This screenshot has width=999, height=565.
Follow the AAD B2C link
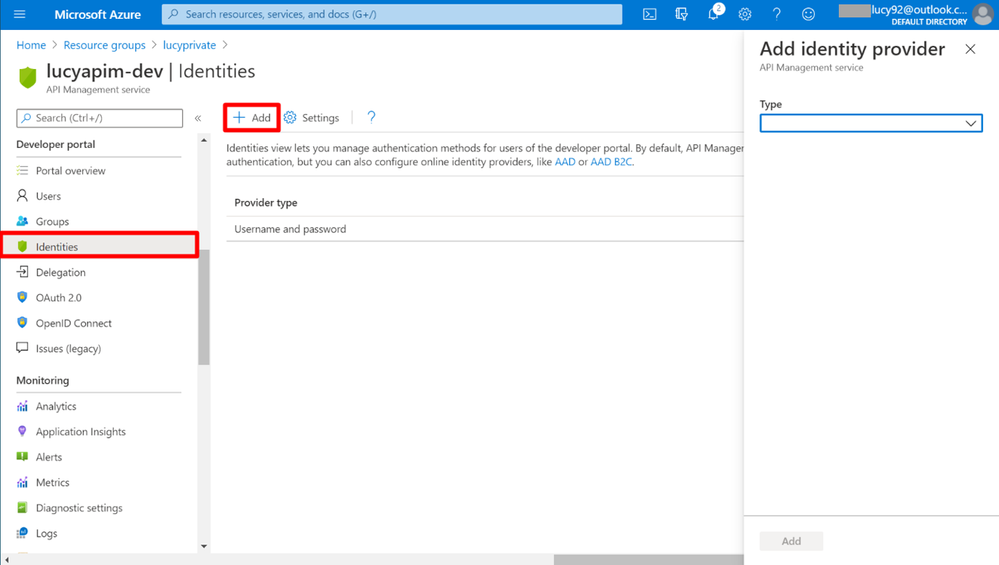pos(611,162)
